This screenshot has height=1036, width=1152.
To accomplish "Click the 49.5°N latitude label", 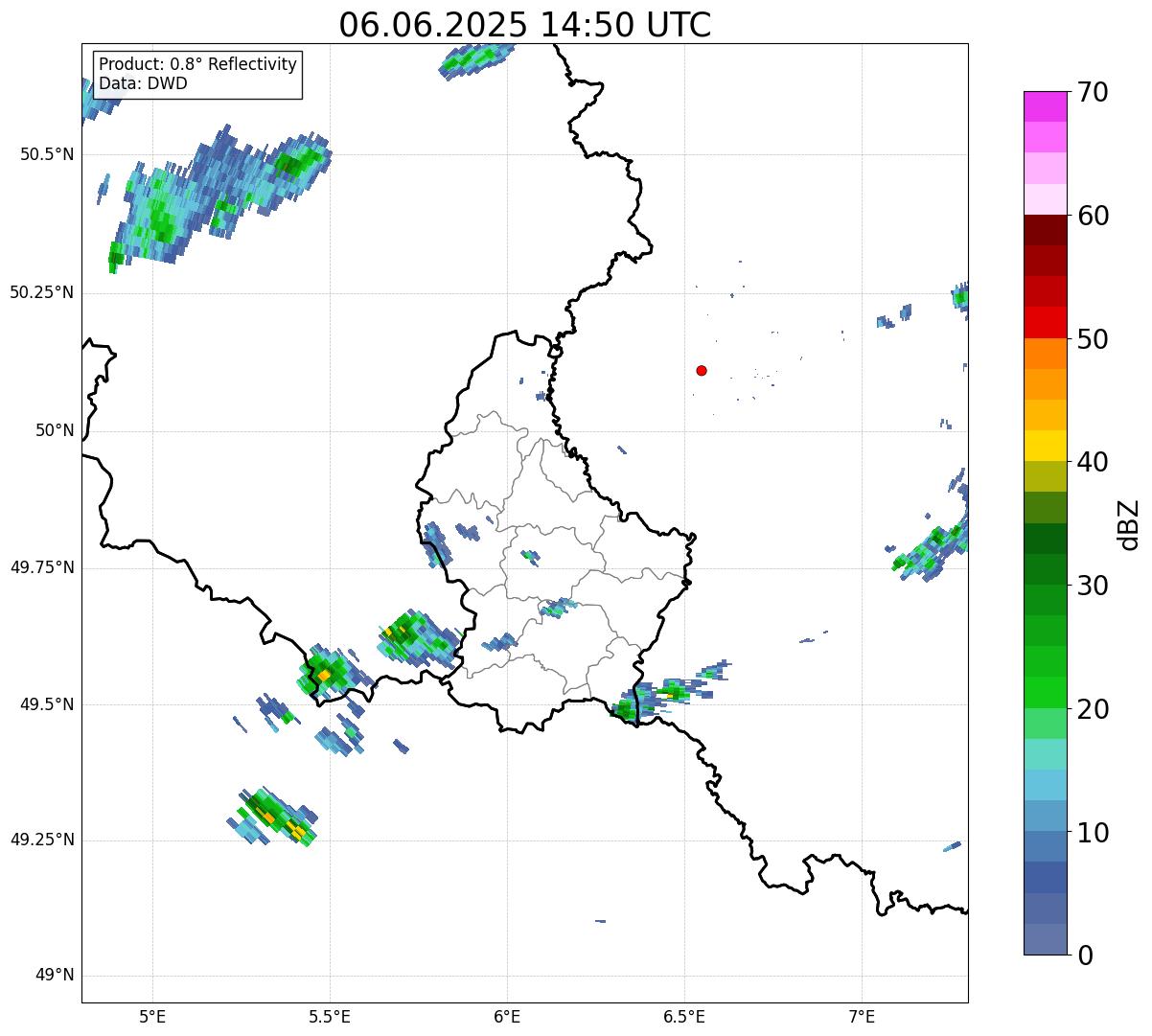I will coord(46,704).
